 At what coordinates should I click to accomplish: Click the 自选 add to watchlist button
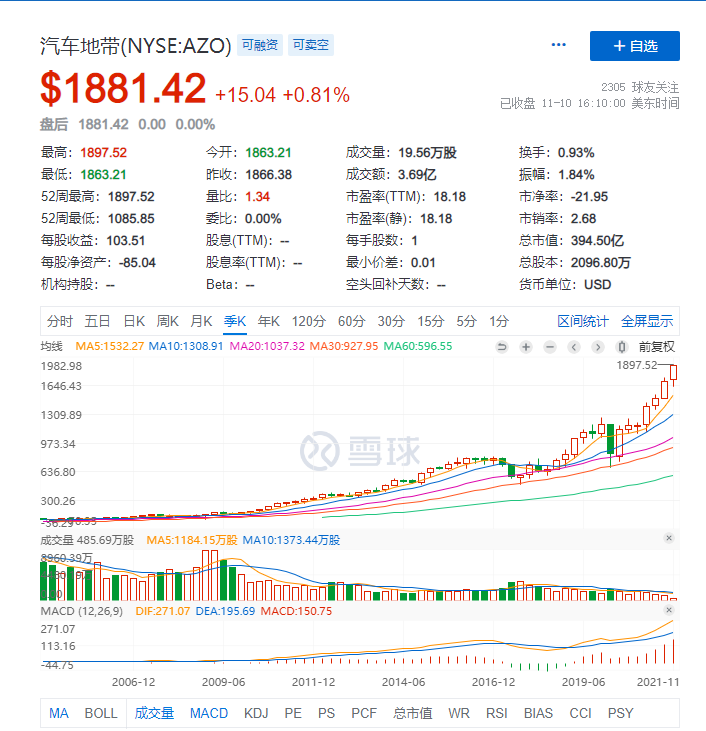[635, 46]
